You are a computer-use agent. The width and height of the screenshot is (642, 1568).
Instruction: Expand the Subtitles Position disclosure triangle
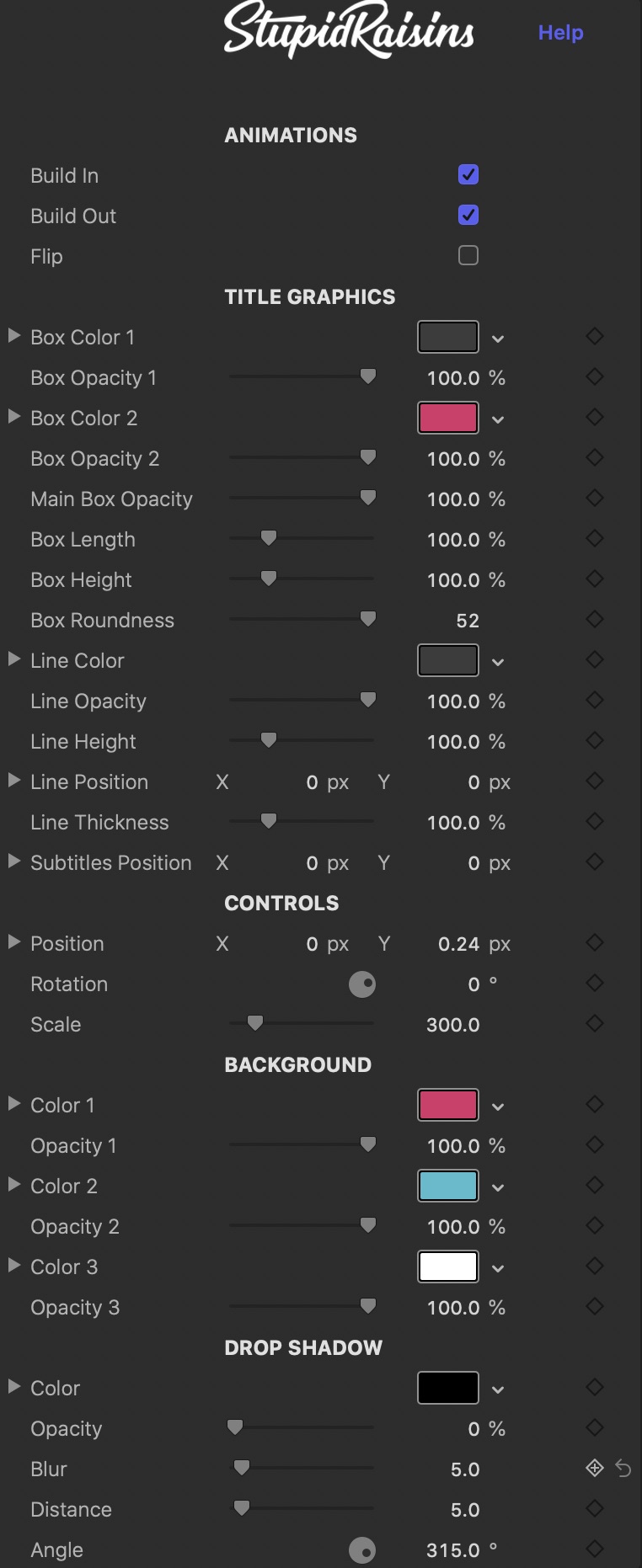click(x=13, y=861)
